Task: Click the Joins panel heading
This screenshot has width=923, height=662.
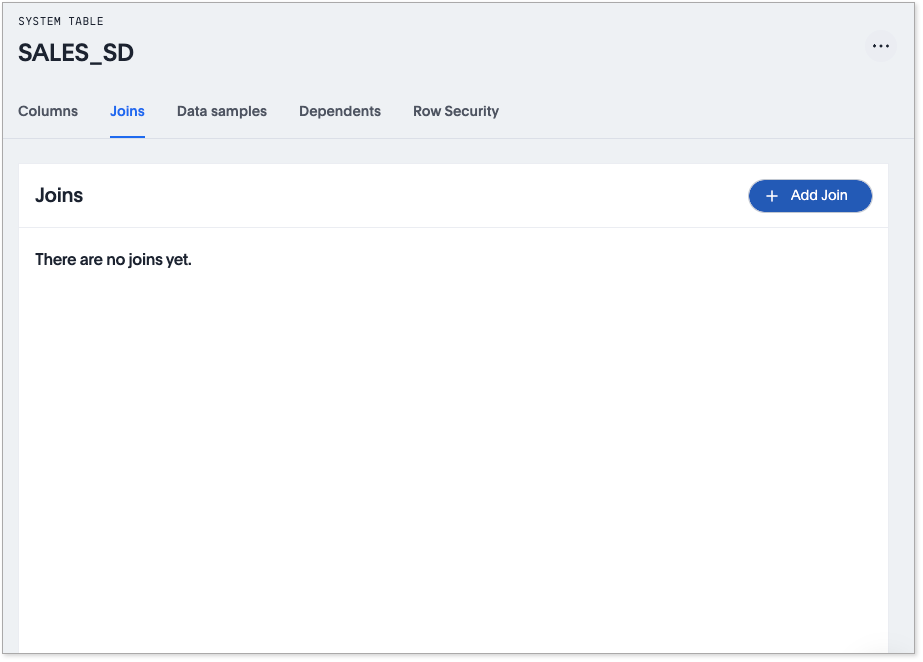Action: (x=59, y=196)
